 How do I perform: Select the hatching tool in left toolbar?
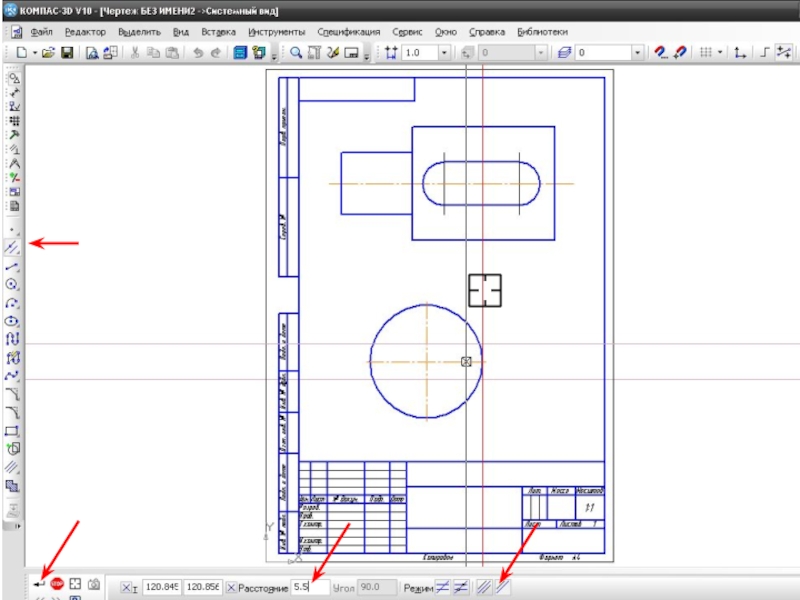pyautogui.click(x=13, y=467)
